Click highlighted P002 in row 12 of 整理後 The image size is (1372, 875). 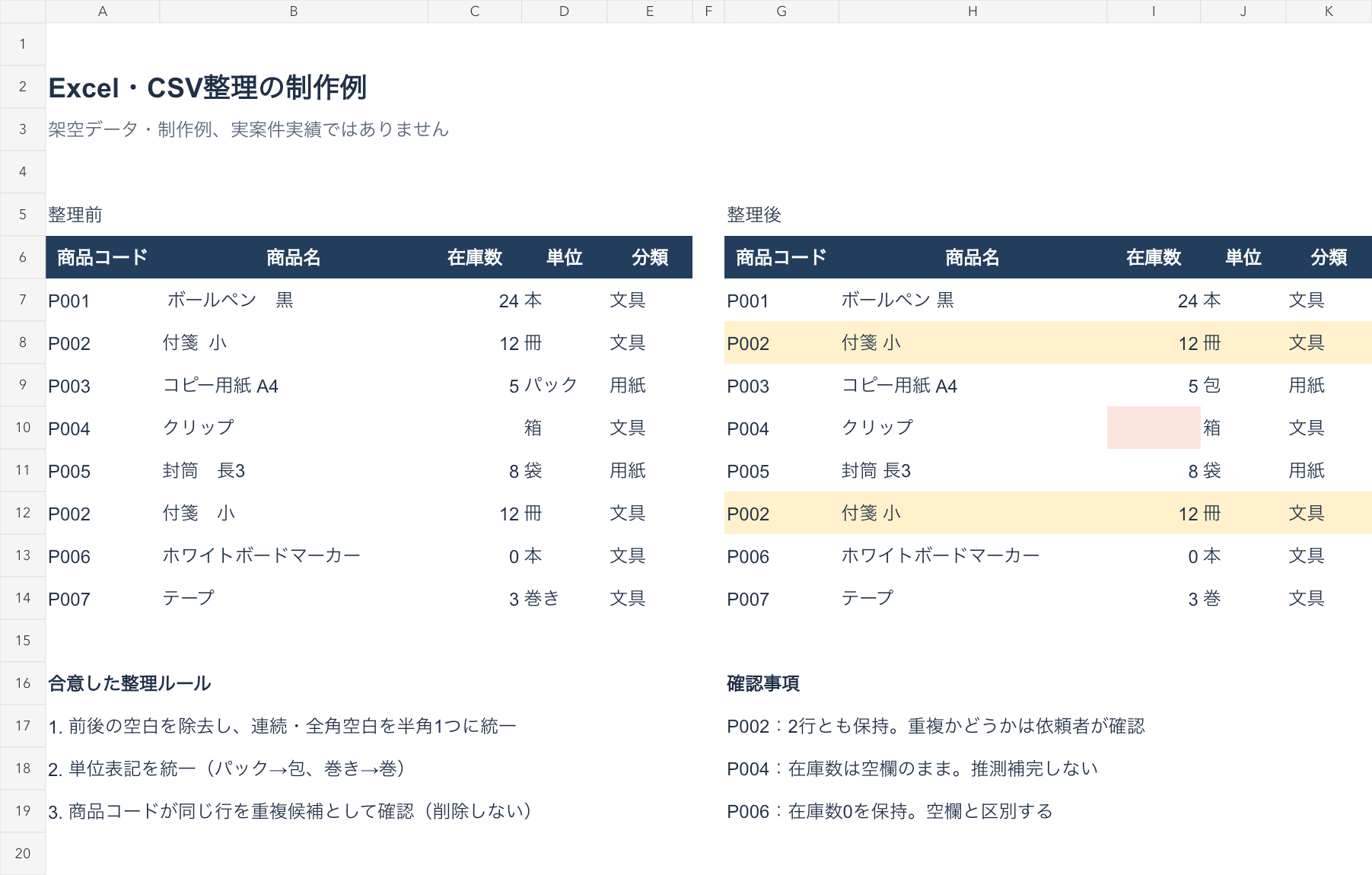[748, 514]
